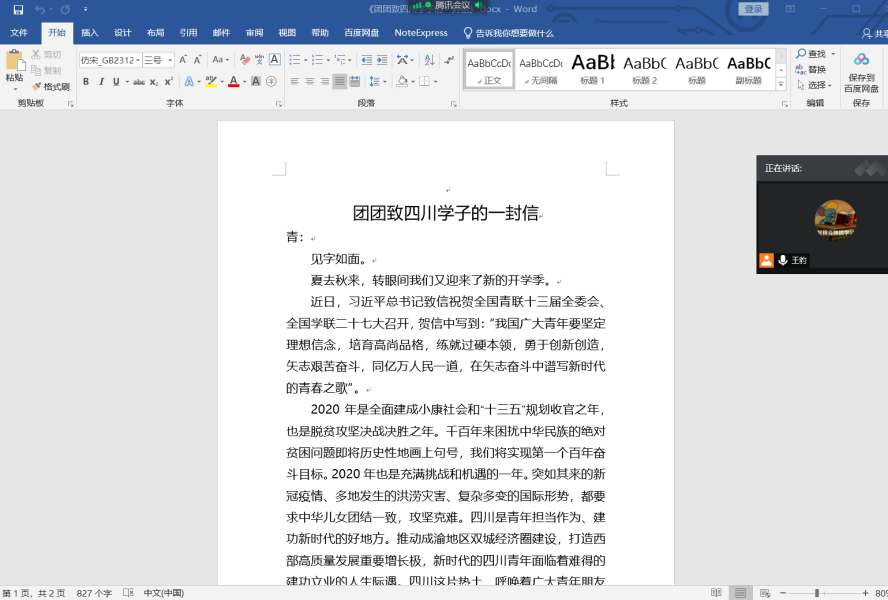888x600 pixels.
Task: Switch to the Layout (布局) tab
Action: click(x=155, y=33)
